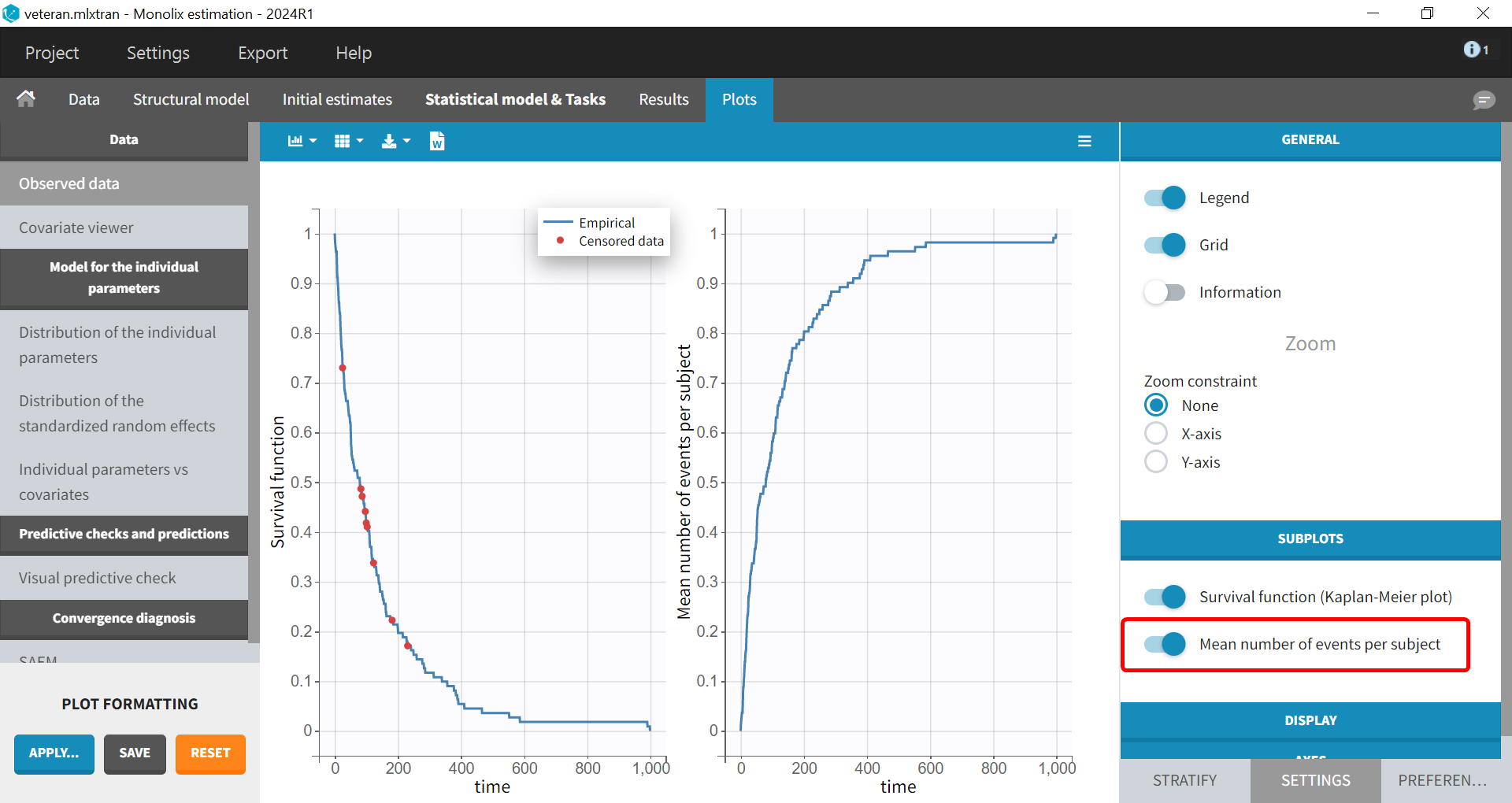Click the information notification icon
The height and width of the screenshot is (803, 1512).
tap(1475, 50)
